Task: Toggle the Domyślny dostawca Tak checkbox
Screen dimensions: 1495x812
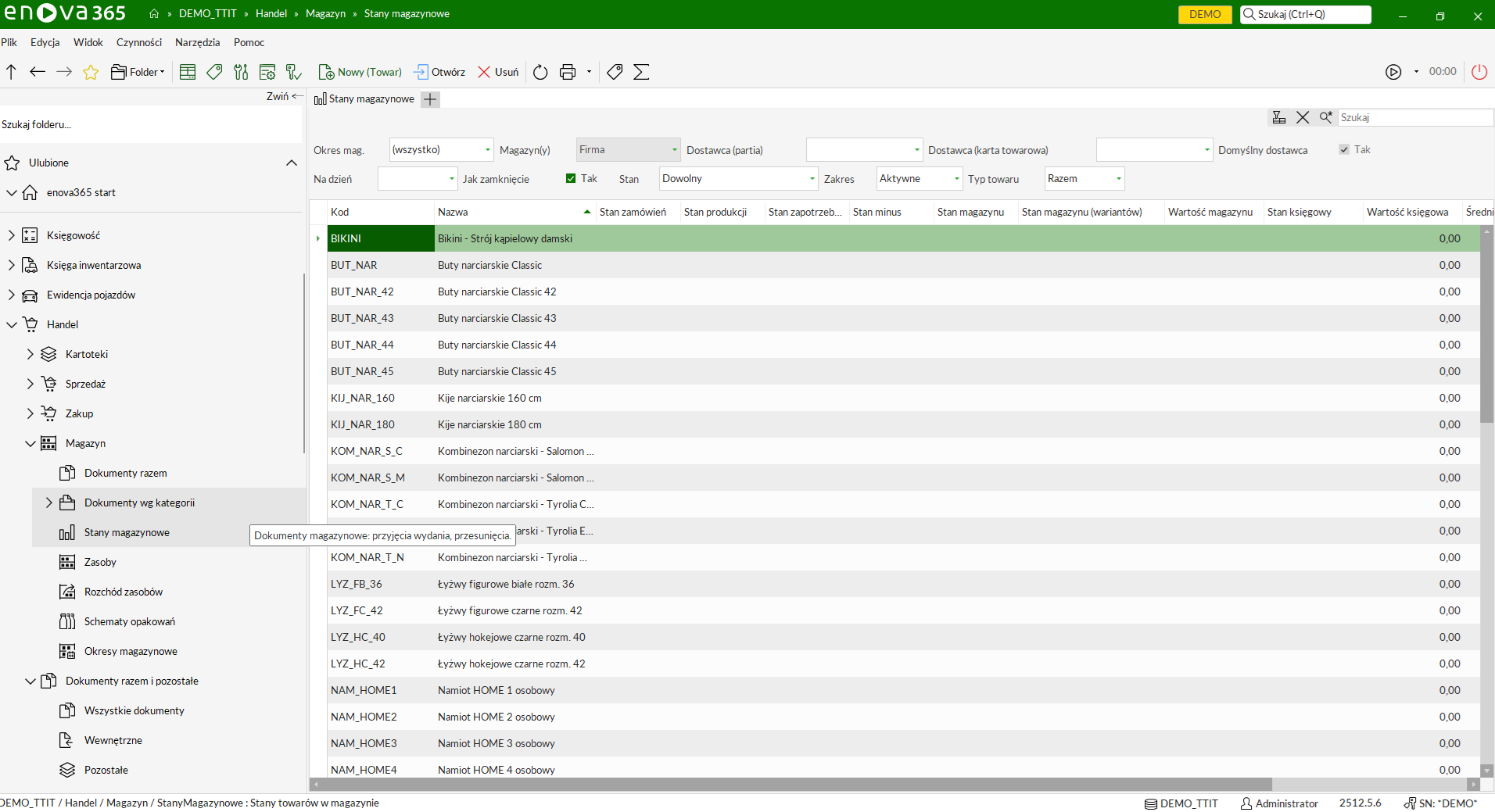Action: pos(1344,149)
